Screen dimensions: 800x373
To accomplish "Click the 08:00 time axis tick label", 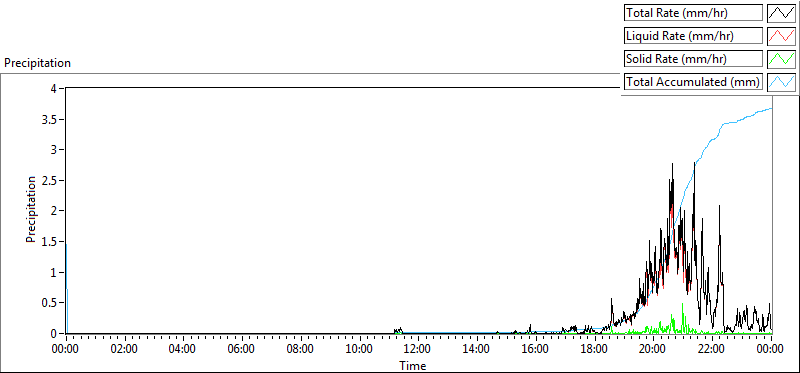I will click(301, 350).
